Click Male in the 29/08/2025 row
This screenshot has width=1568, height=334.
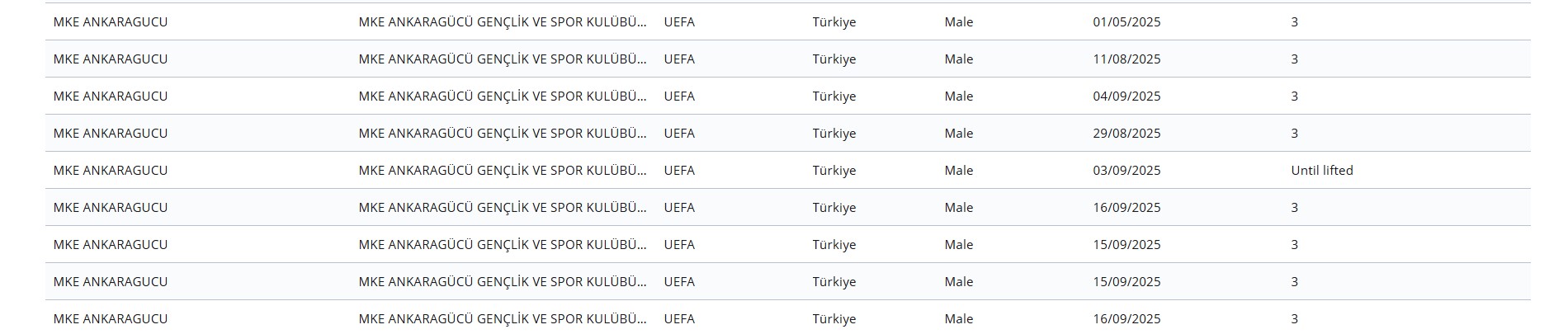click(x=959, y=134)
